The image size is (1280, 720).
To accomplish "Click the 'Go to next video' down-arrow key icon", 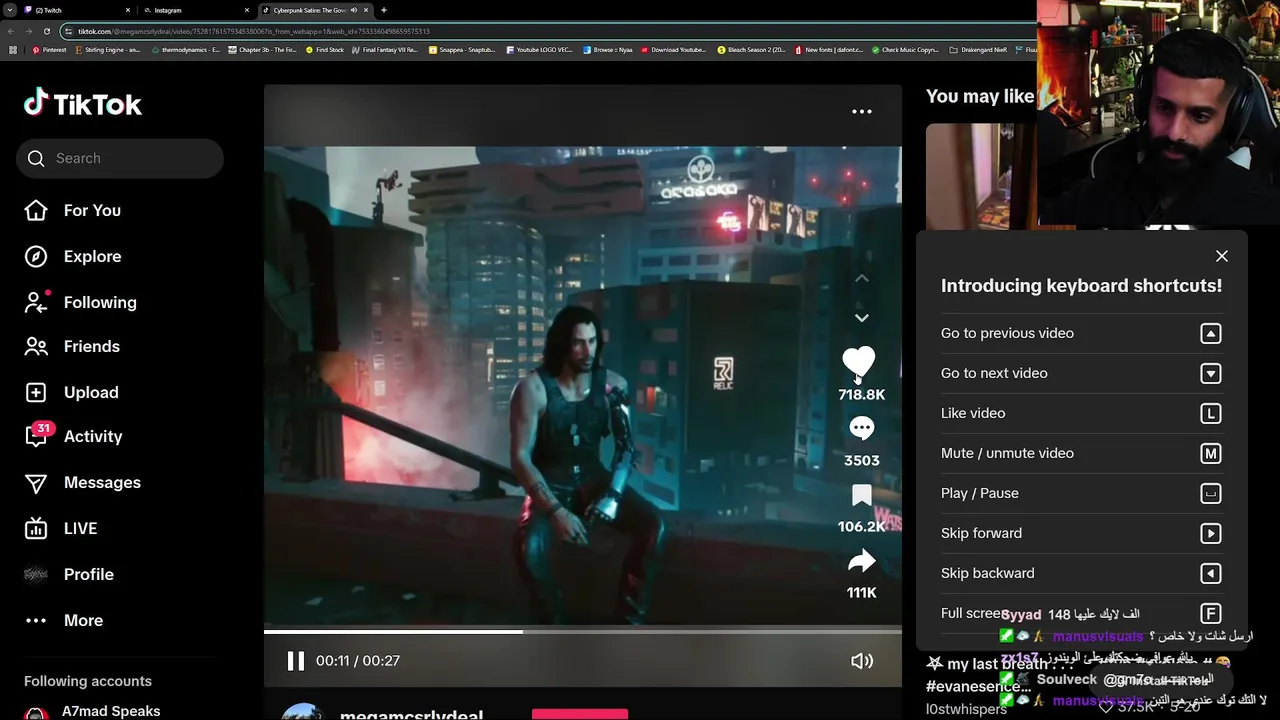I will coord(1211,373).
